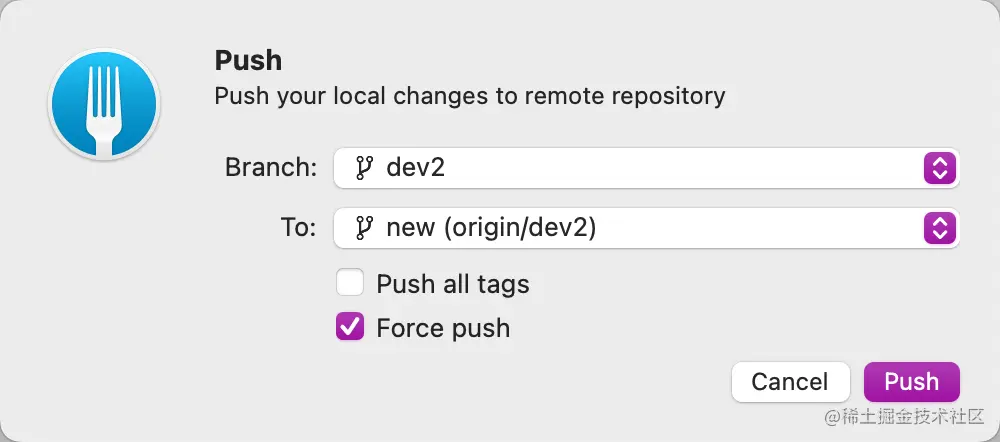Image resolution: width=1000 pixels, height=442 pixels.
Task: Click the white checkmark inside Force push box
Action: (x=350, y=327)
